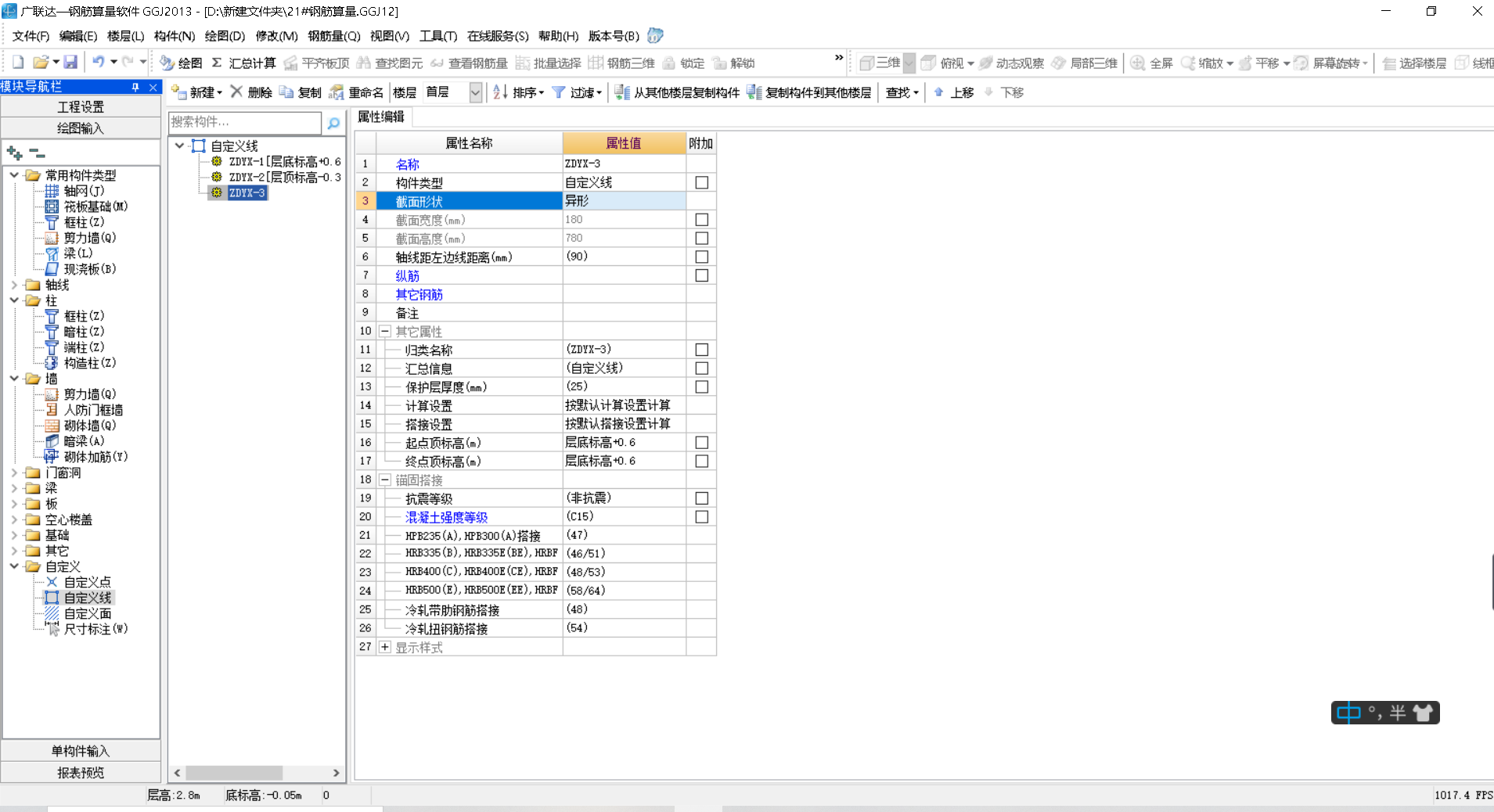
Task: Toggle 附加 checkbox for 截面宽度 row
Action: point(702,220)
